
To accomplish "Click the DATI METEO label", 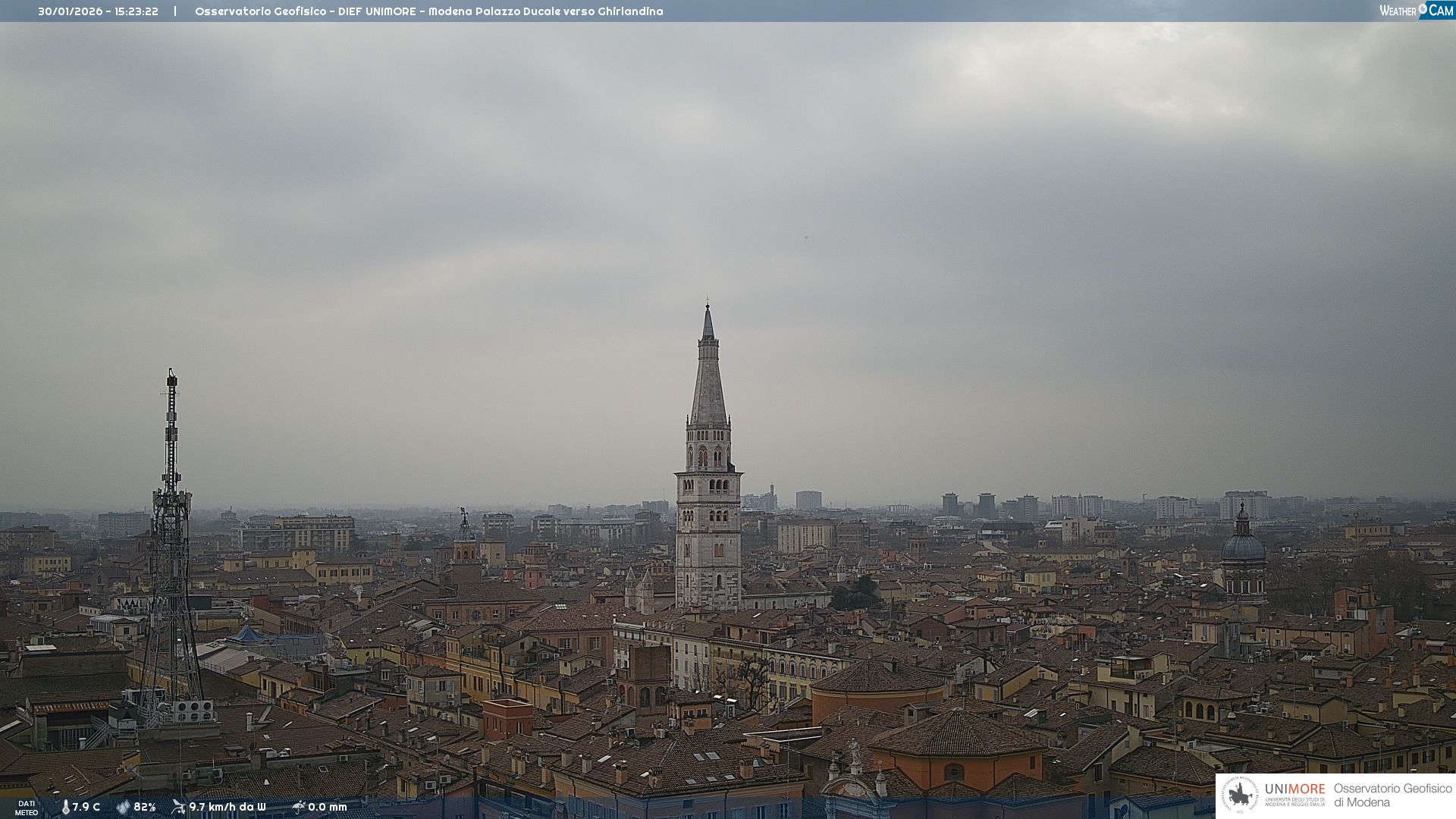I will click(x=27, y=808).
